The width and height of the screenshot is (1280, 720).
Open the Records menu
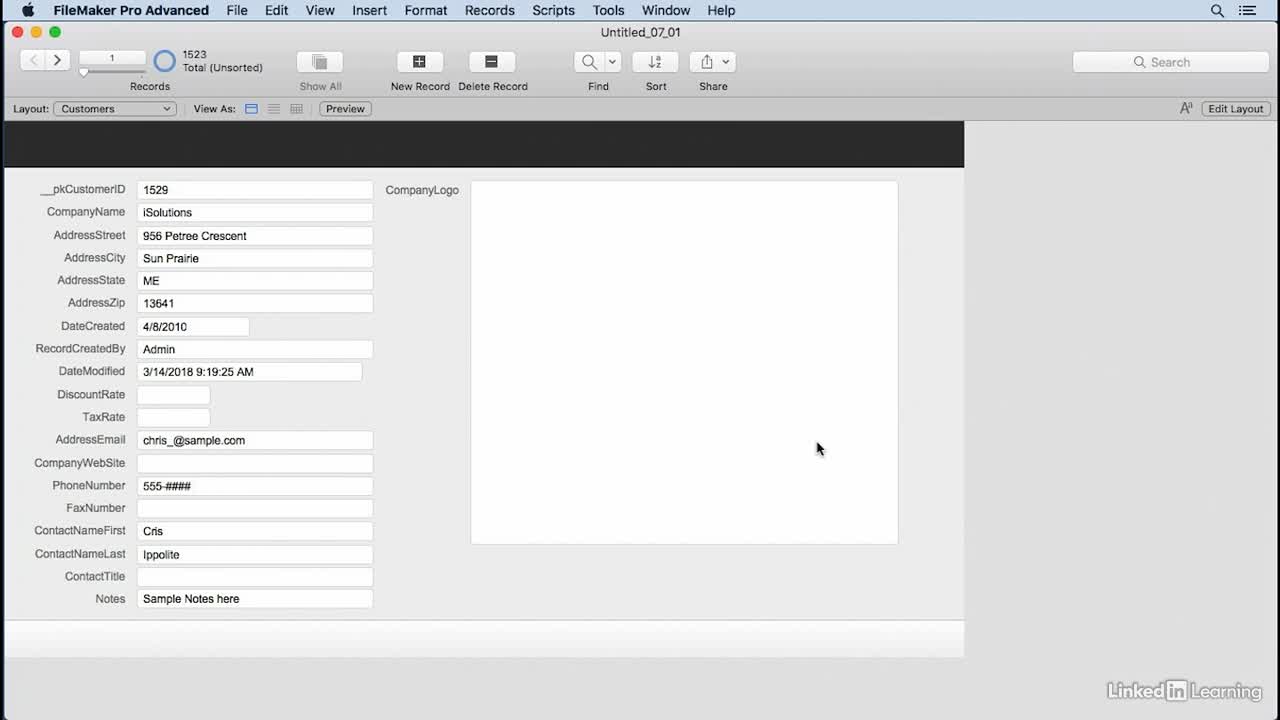[490, 10]
